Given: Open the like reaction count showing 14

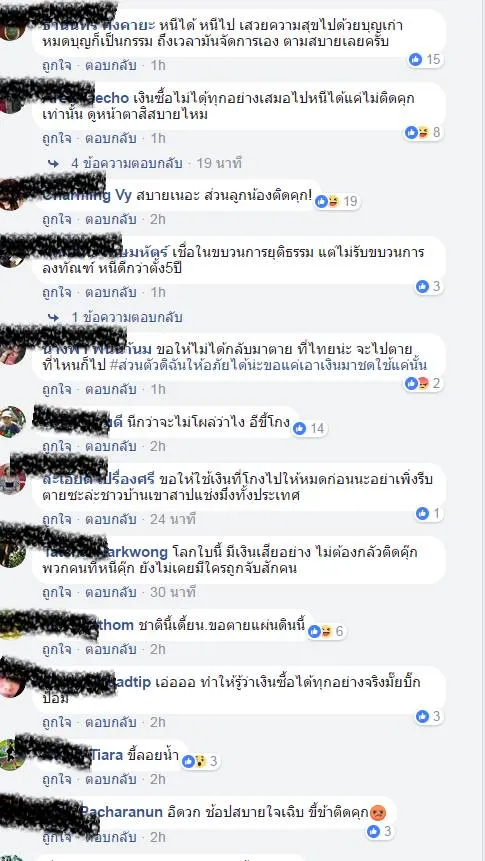Looking at the screenshot, I should [310, 428].
